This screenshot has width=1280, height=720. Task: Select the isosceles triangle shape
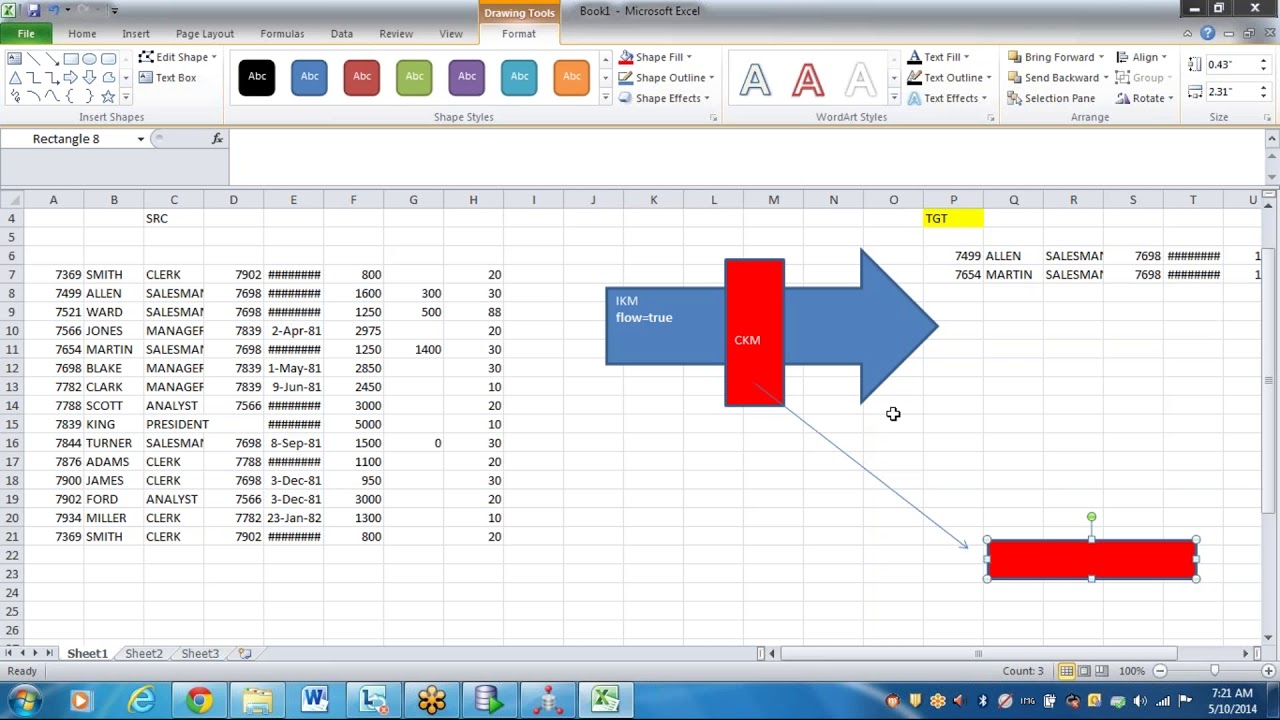[14, 77]
